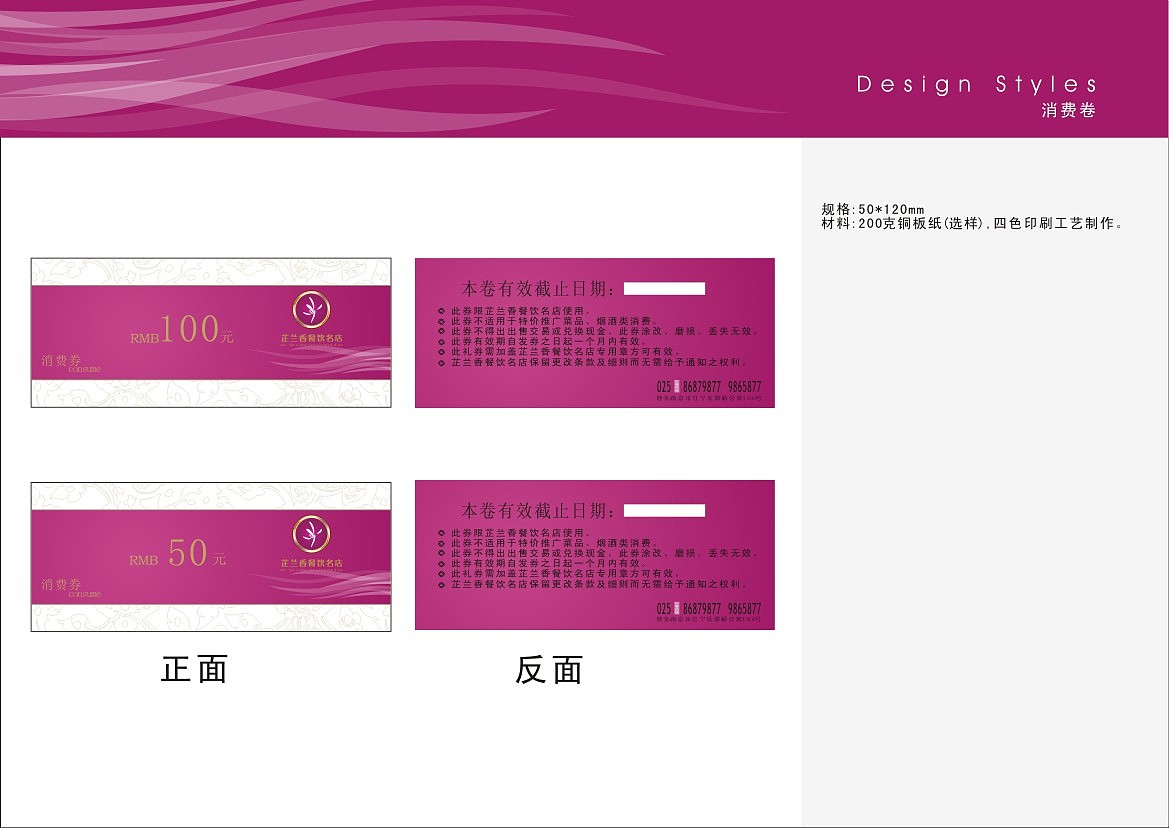Click the 'RMB 50元' amount text
Viewport: 1169px width, 828px height.
pos(177,553)
